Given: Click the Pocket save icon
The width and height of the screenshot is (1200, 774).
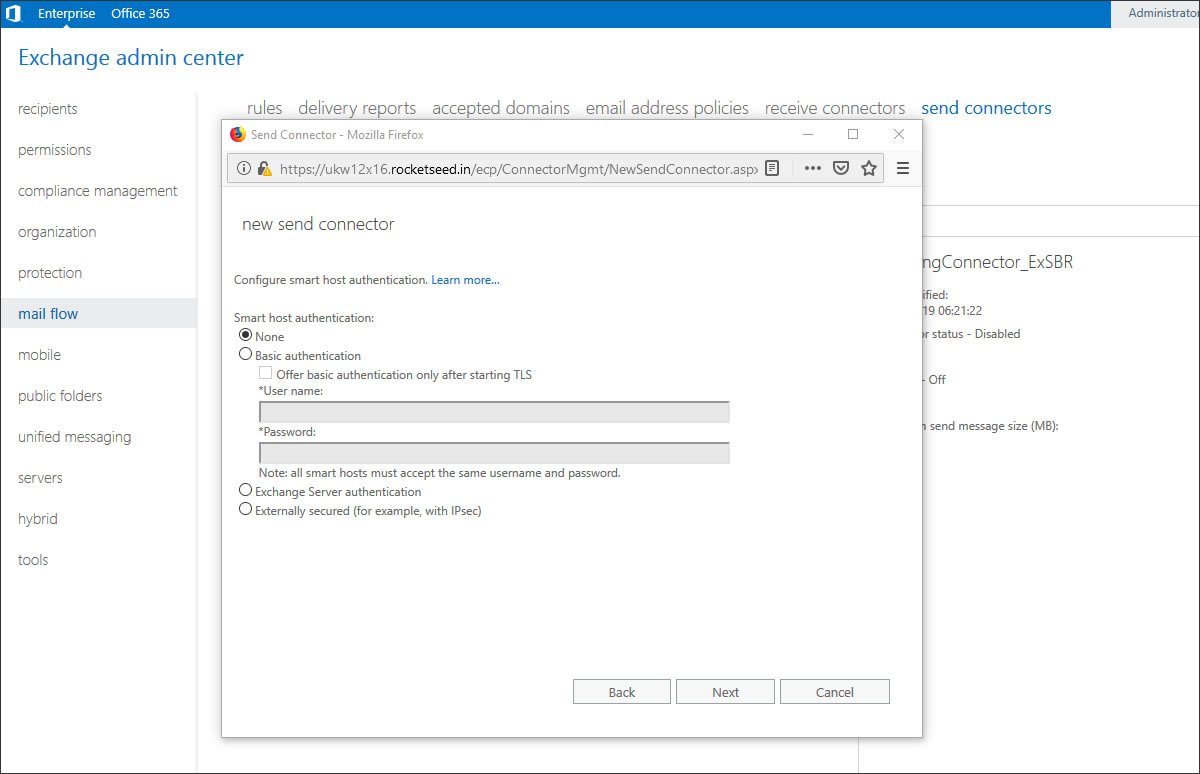Looking at the screenshot, I should 841,169.
